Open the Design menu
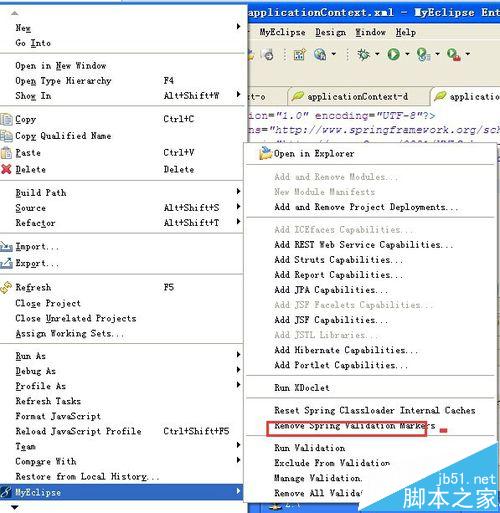Image resolution: width=500 pixels, height=513 pixels. click(x=330, y=32)
